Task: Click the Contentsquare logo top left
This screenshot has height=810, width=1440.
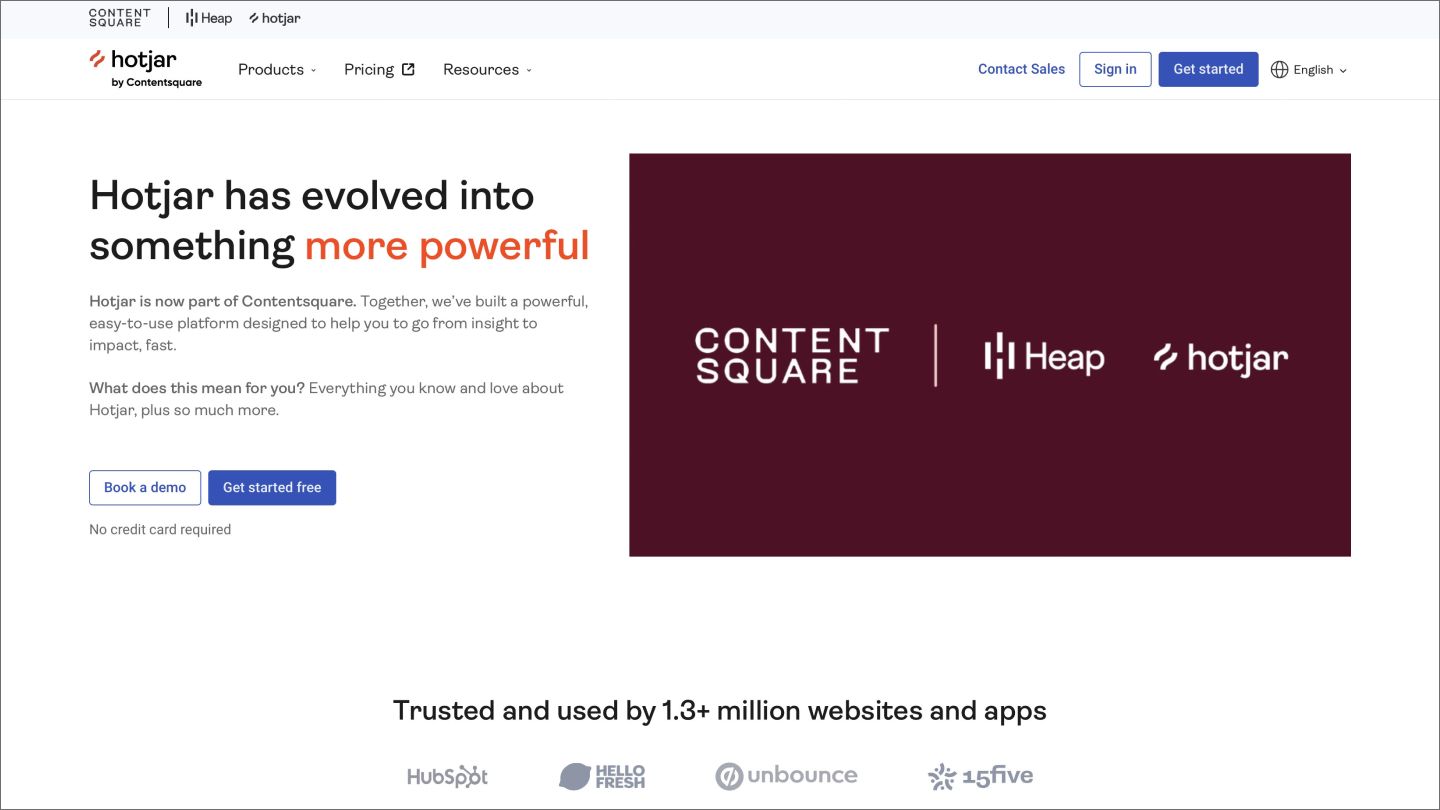Action: coord(119,17)
